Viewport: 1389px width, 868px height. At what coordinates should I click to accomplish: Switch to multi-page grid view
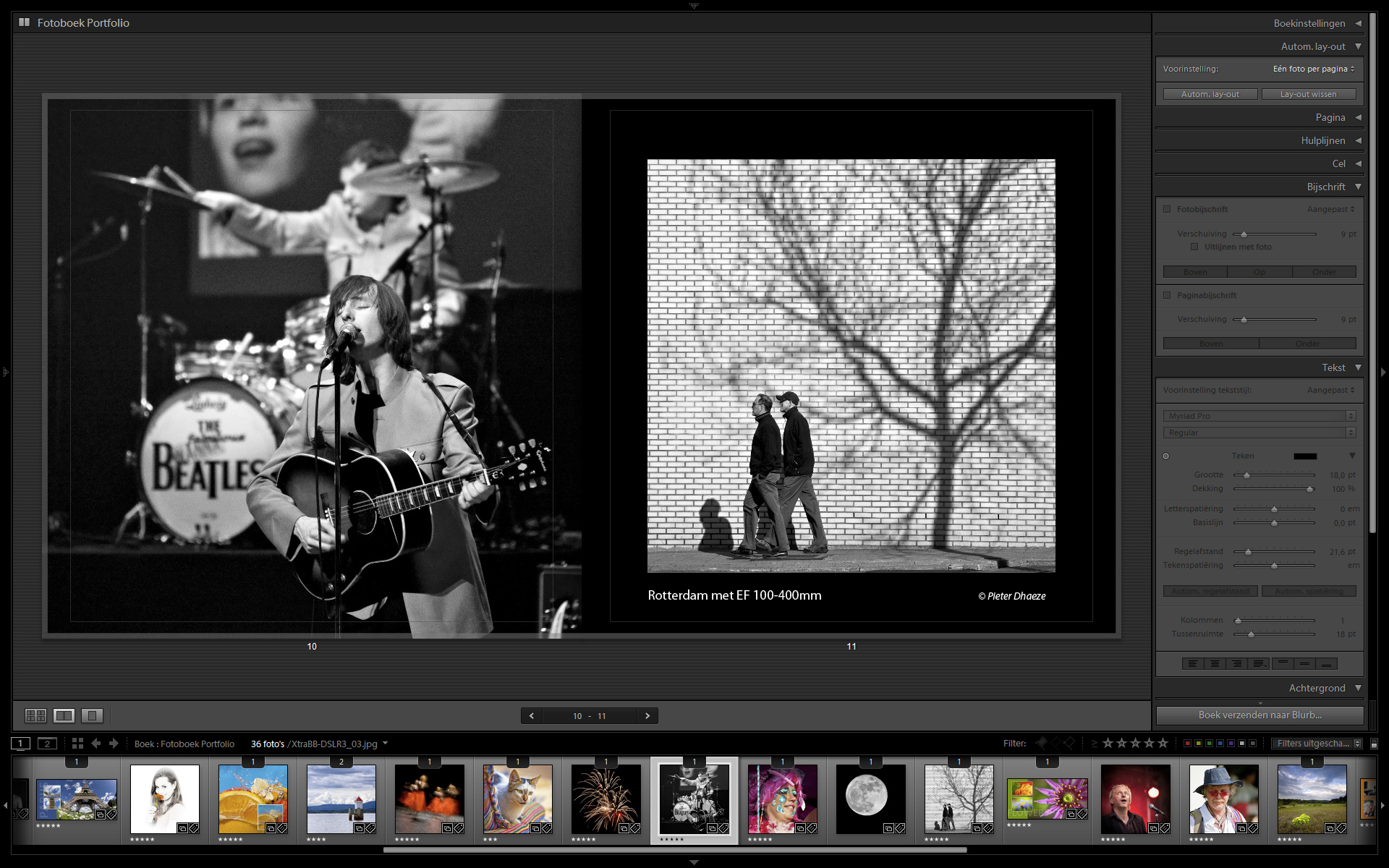(x=35, y=715)
